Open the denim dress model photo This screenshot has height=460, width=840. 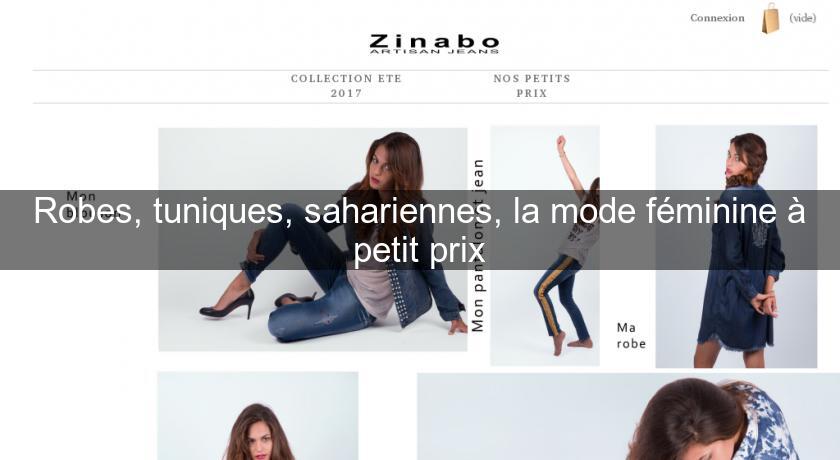[x=736, y=246]
